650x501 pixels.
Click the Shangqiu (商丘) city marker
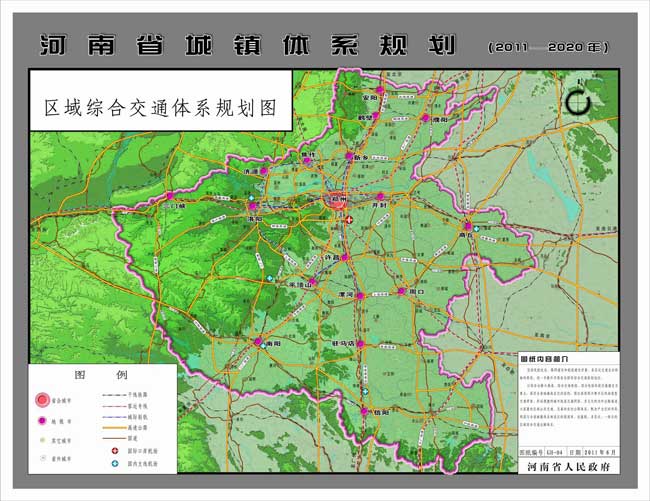click(466, 226)
